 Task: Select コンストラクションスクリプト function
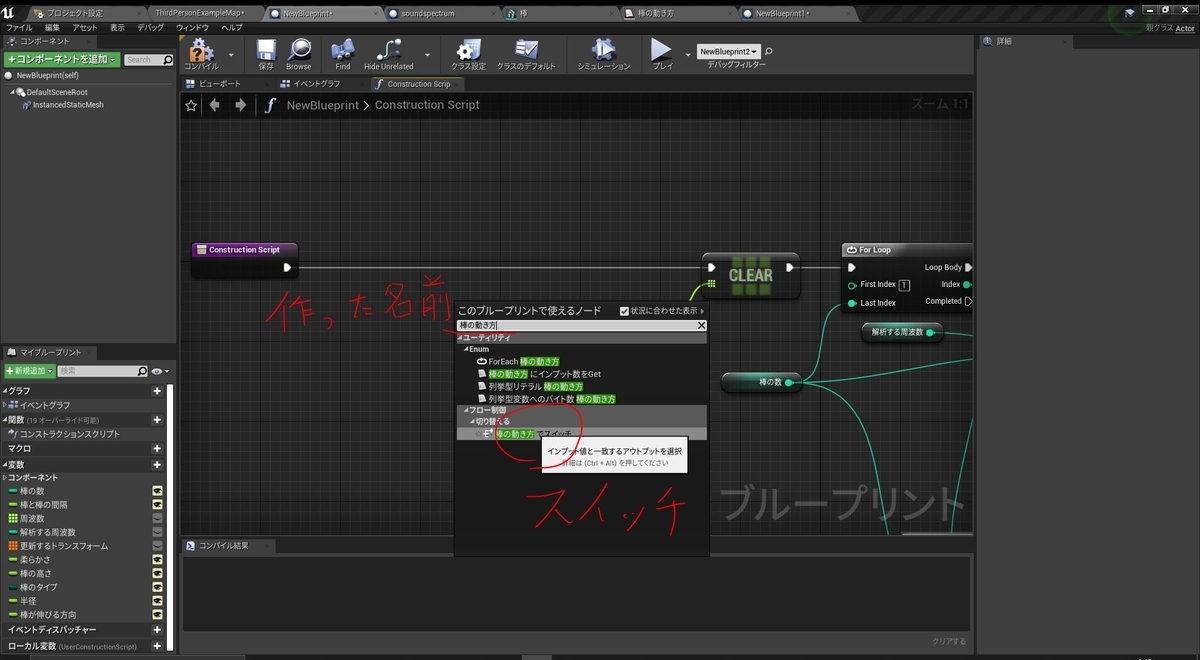(x=66, y=434)
